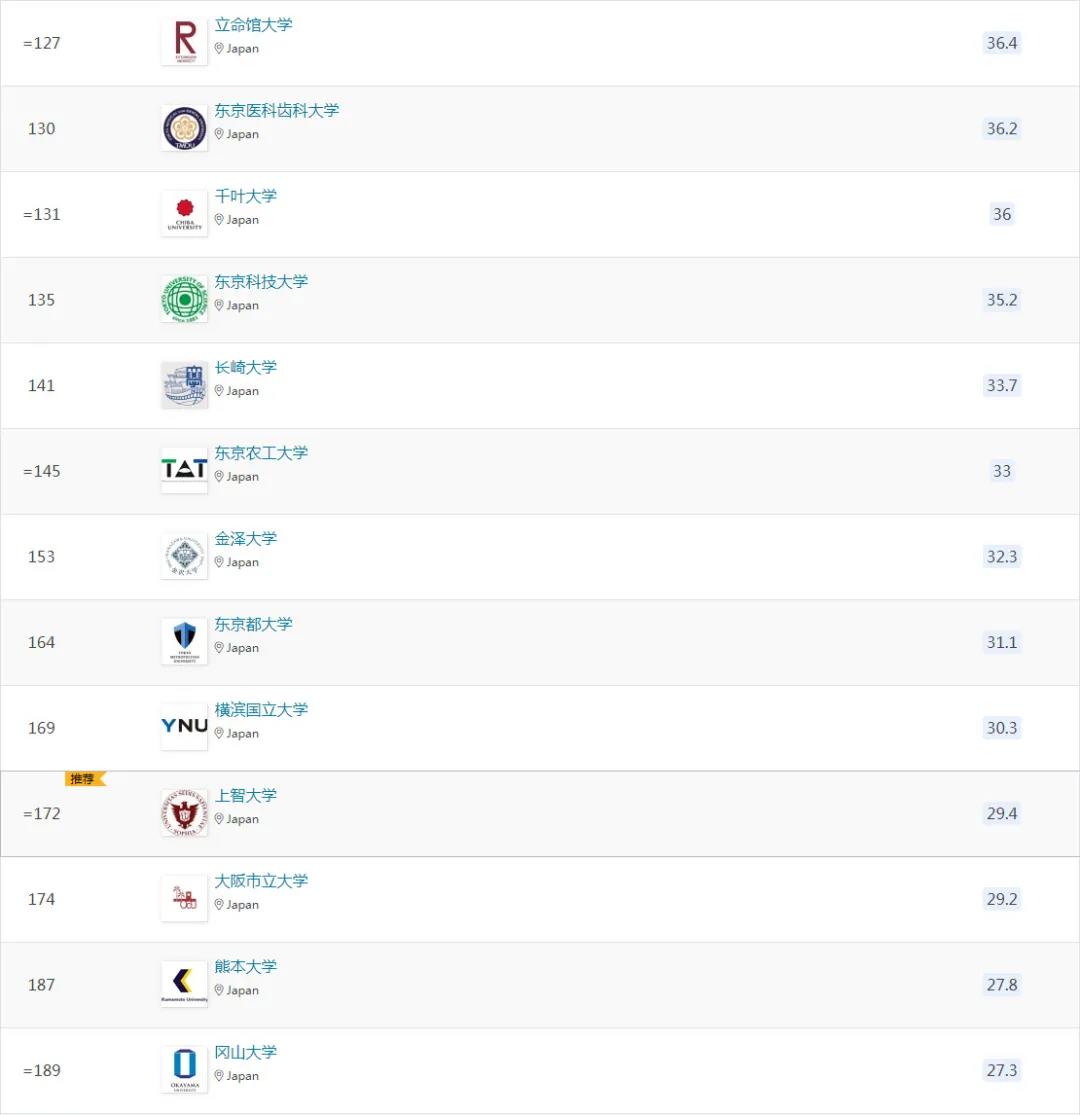
Task: Open the 东京医科齿科大学 link
Action: pos(277,110)
